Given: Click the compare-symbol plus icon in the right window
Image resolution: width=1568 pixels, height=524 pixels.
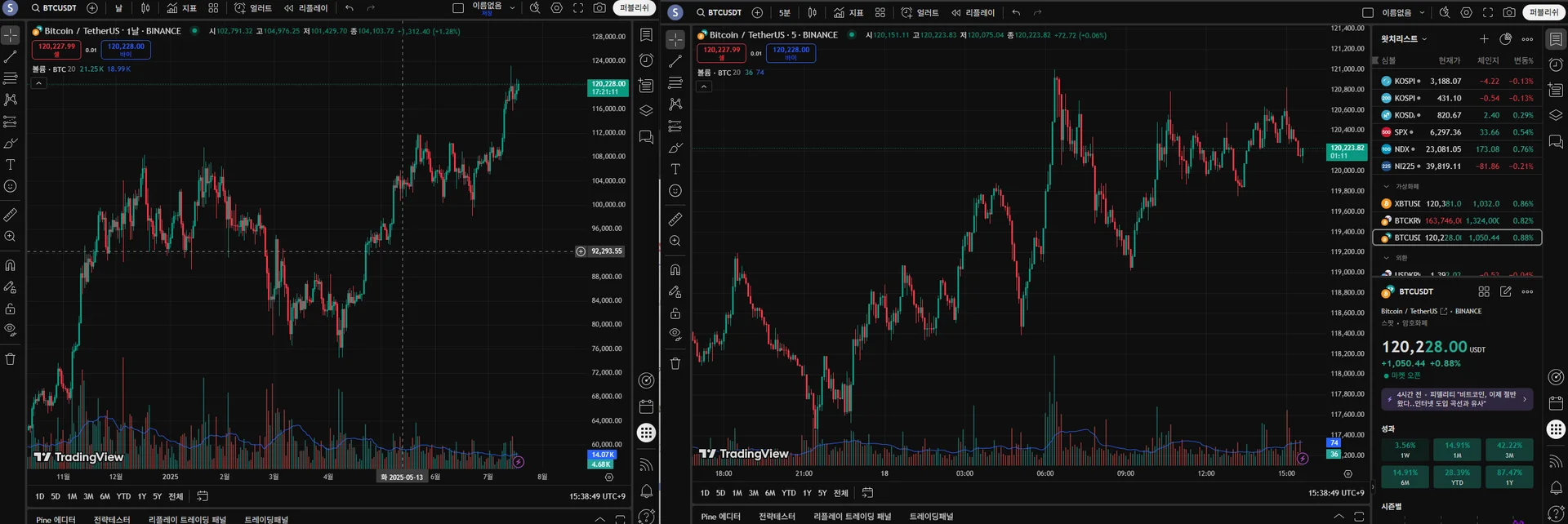Looking at the screenshot, I should click(757, 12).
